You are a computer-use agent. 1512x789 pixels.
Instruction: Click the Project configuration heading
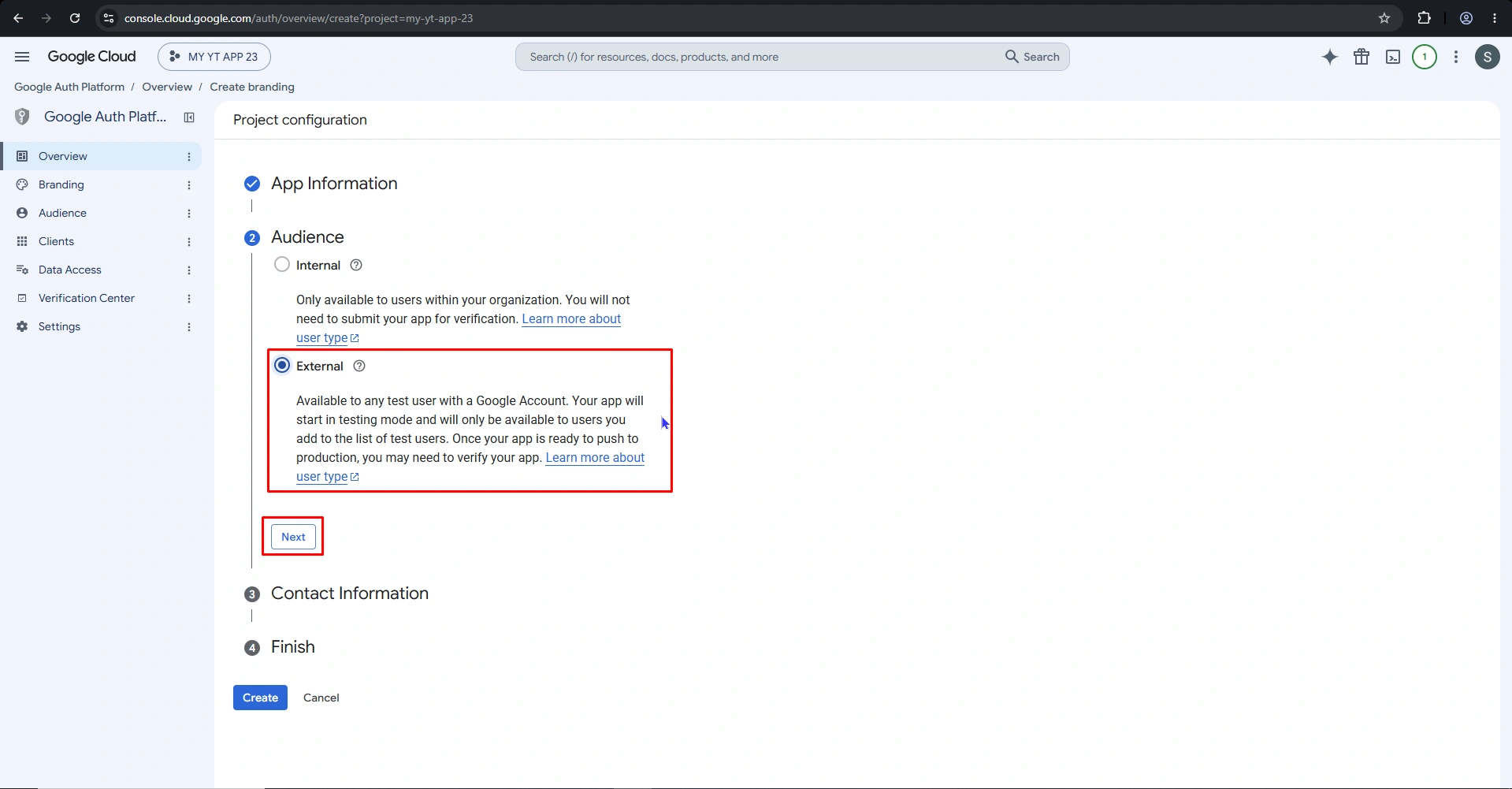click(300, 120)
